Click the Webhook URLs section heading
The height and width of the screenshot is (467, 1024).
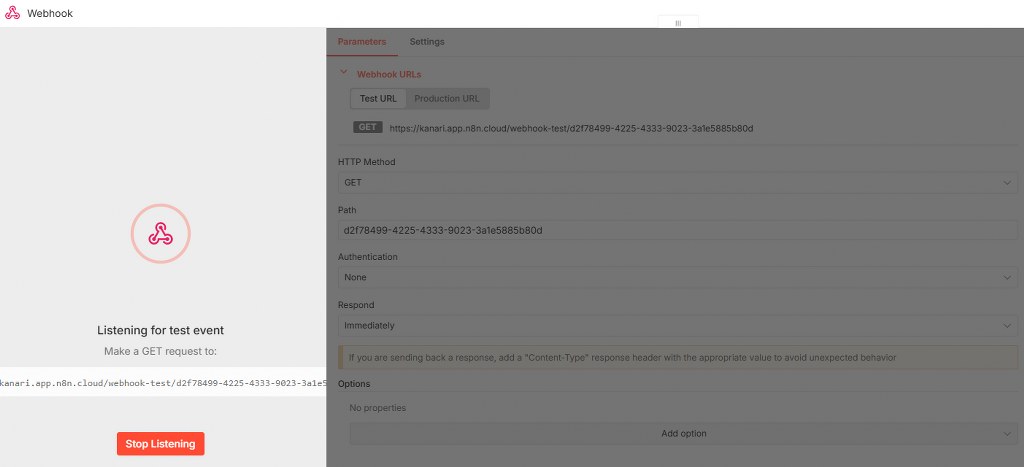coord(389,74)
